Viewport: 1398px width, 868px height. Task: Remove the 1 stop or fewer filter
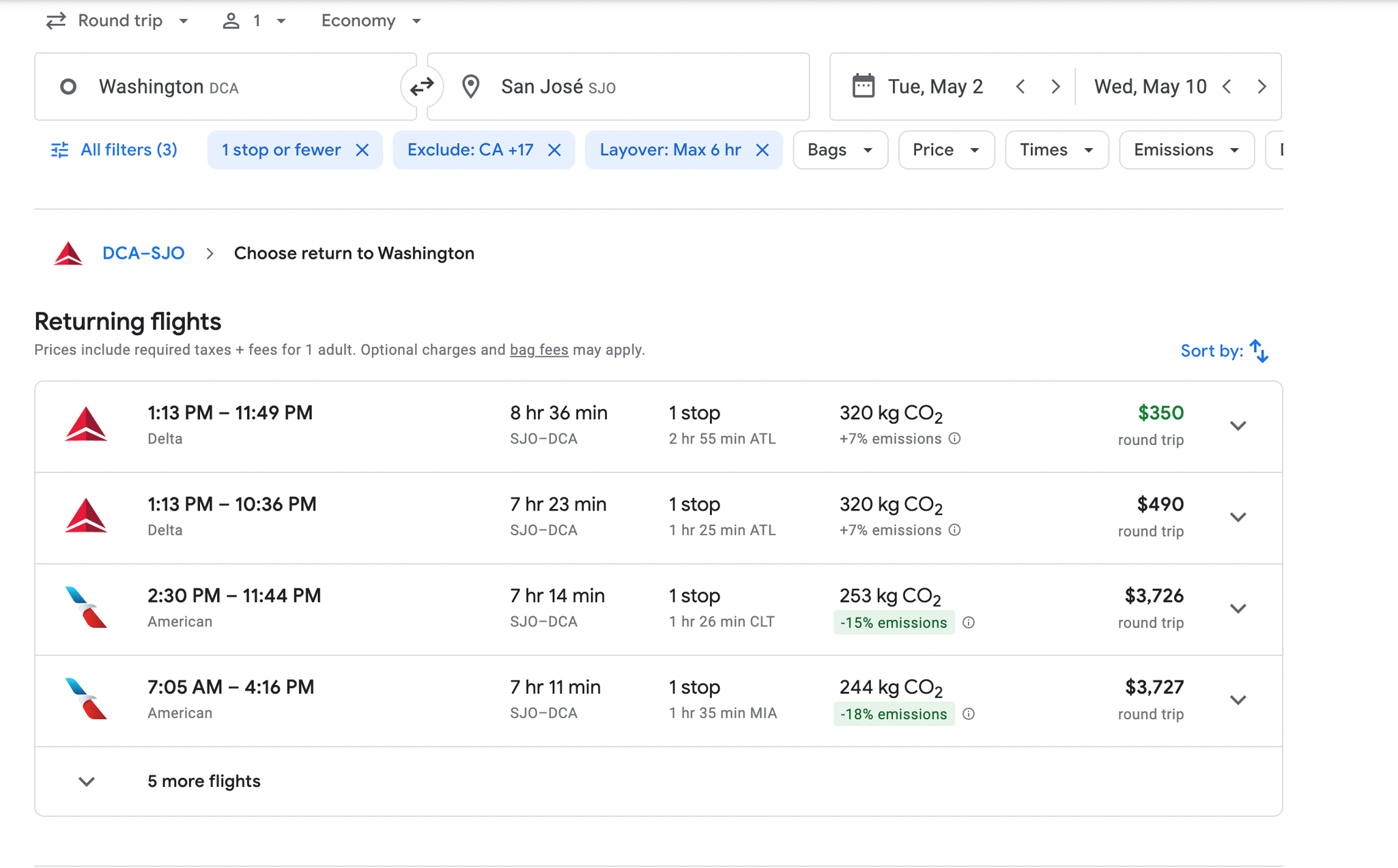(x=362, y=150)
